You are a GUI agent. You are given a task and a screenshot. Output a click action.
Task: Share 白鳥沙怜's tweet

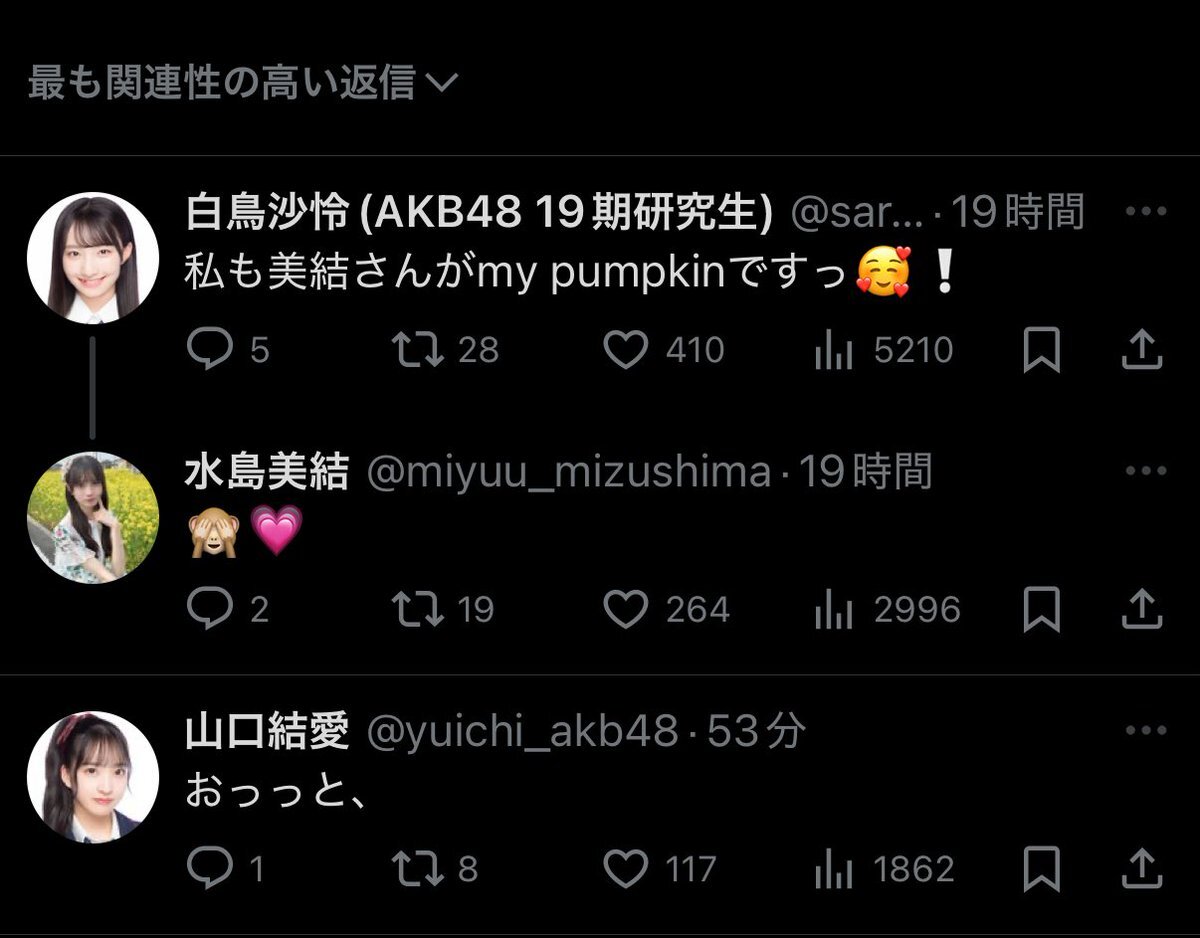point(1141,350)
